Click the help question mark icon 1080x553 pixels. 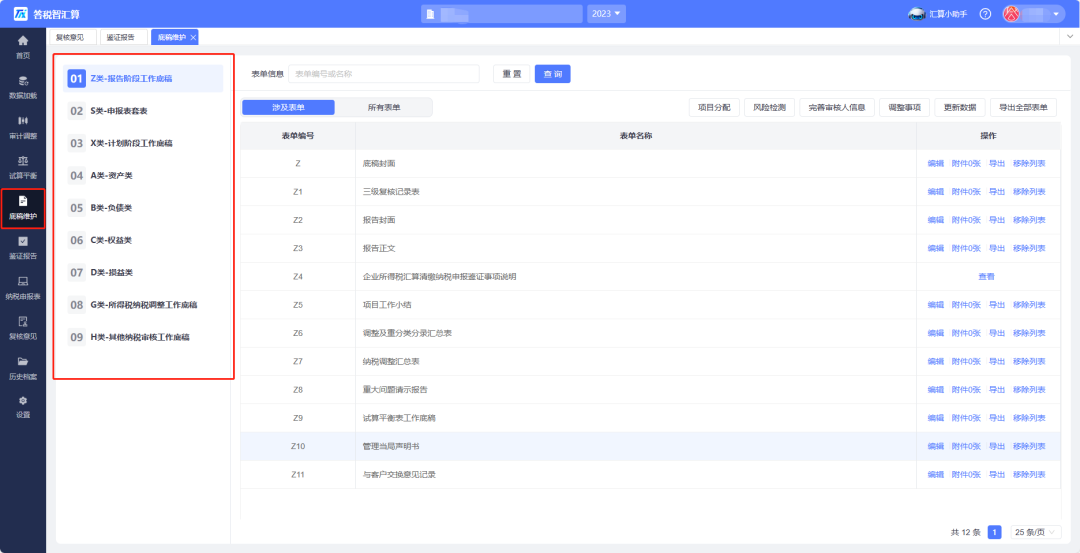(x=985, y=14)
